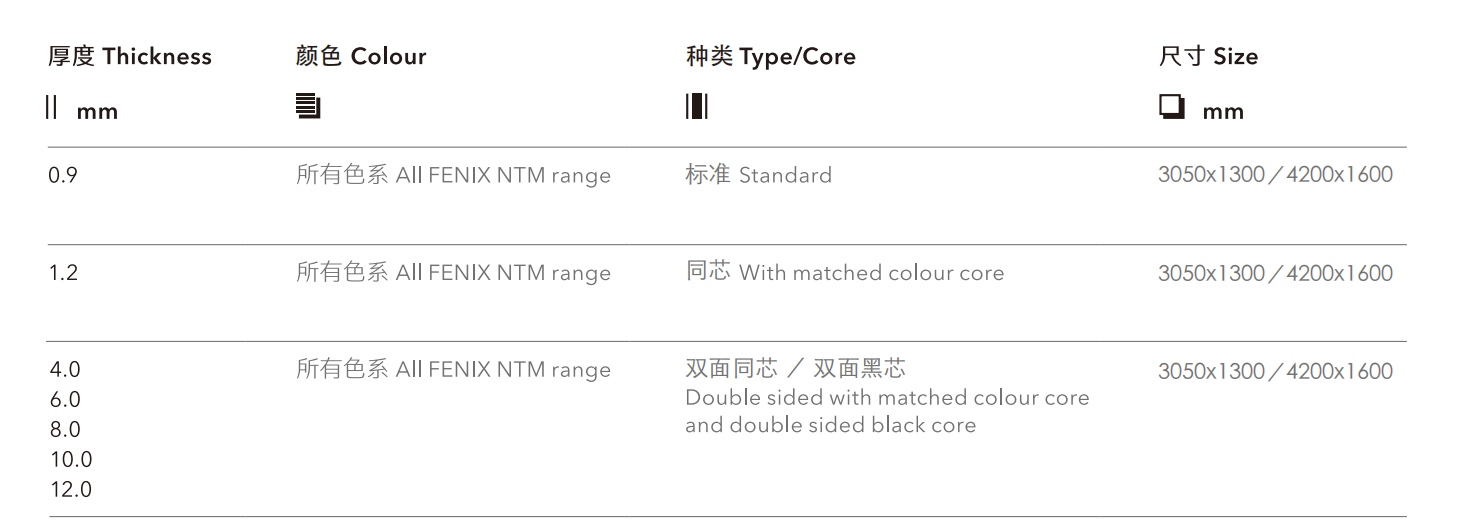Click the Thickness column header
Viewport: 1462px width, 526px height.
(130, 57)
